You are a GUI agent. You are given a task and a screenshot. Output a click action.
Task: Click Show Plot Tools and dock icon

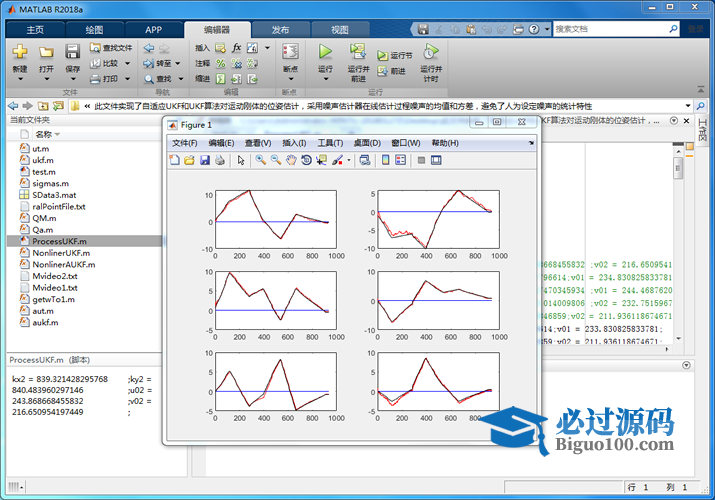[x=436, y=160]
